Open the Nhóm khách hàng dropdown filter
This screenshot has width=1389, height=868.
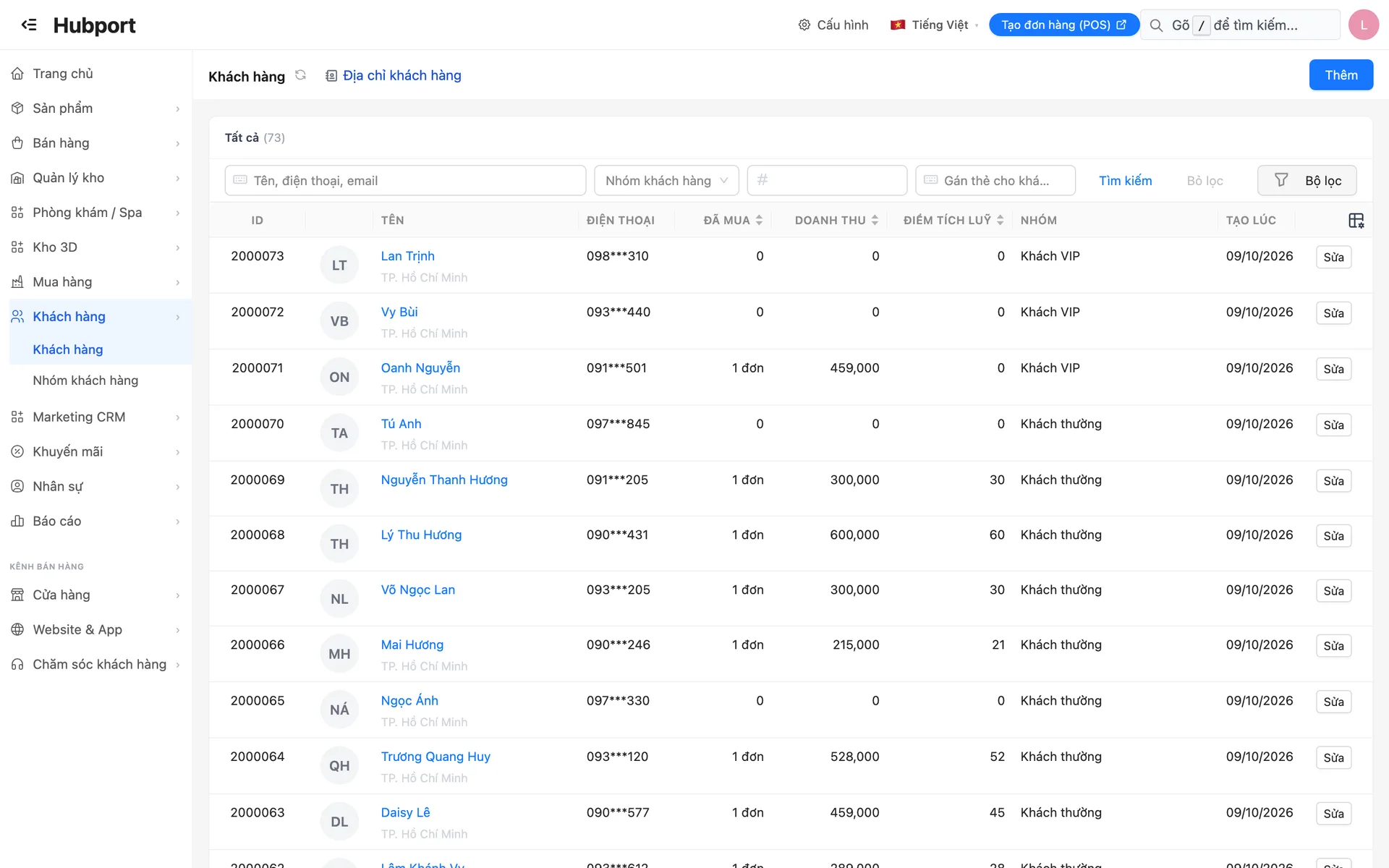(x=666, y=181)
